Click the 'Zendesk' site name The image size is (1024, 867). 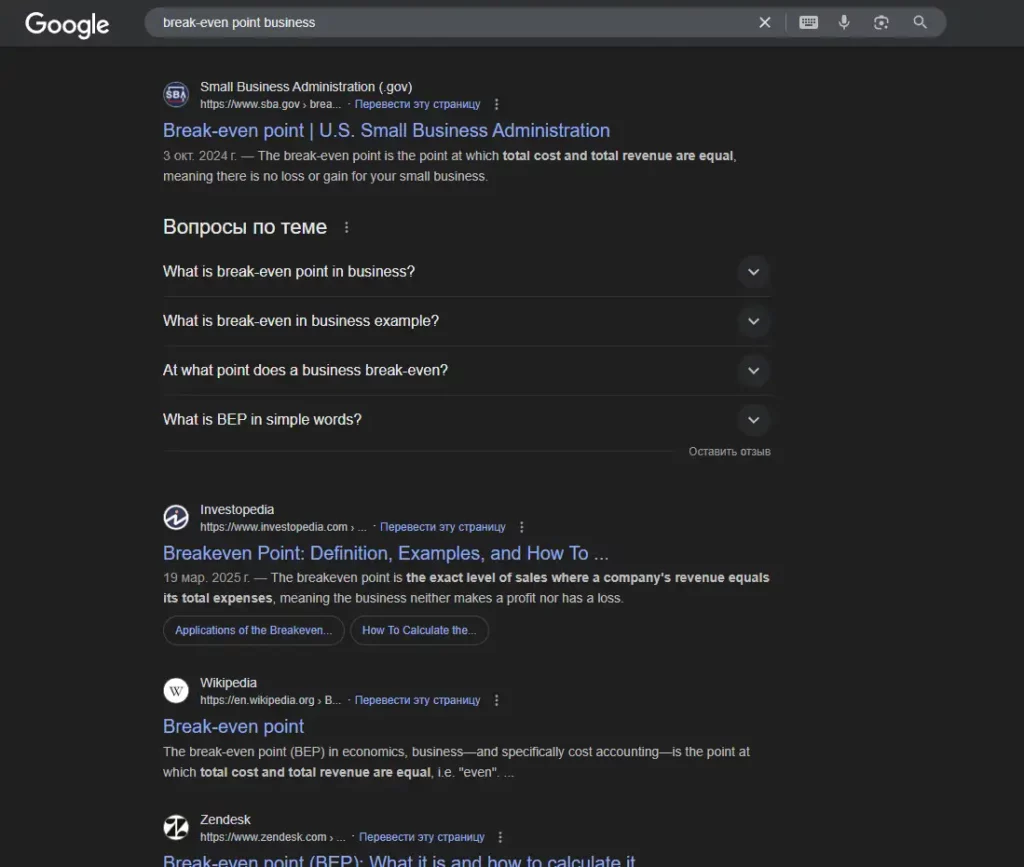[225, 820]
